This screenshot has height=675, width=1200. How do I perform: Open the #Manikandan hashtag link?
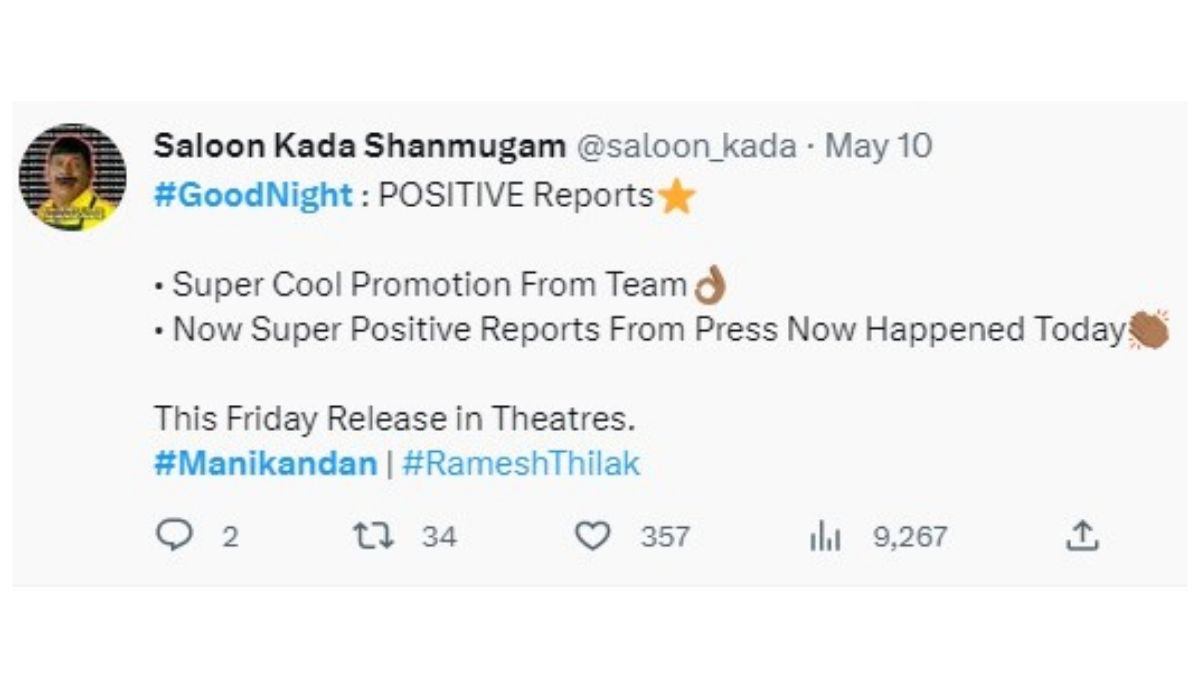pyautogui.click(x=265, y=464)
